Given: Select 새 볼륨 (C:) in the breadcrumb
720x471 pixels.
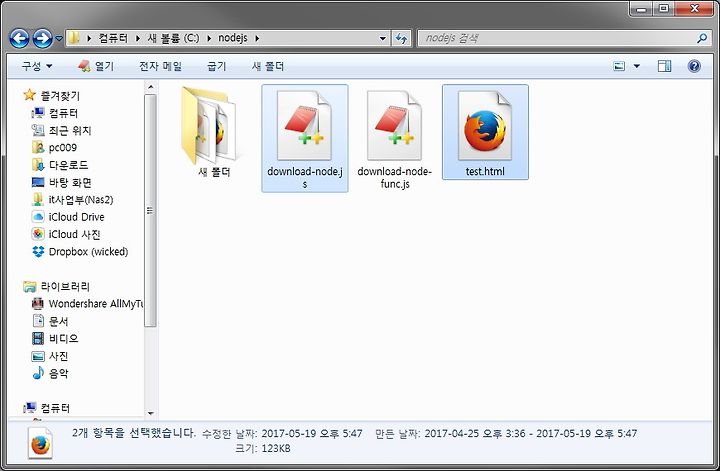Looking at the screenshot, I should pyautogui.click(x=174, y=38).
